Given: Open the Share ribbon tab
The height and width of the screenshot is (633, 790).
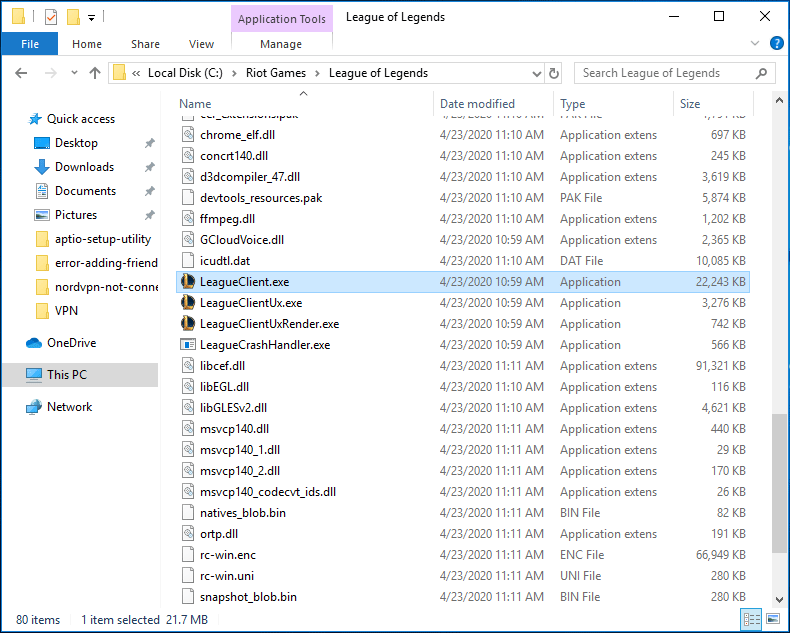Looking at the screenshot, I should (145, 44).
